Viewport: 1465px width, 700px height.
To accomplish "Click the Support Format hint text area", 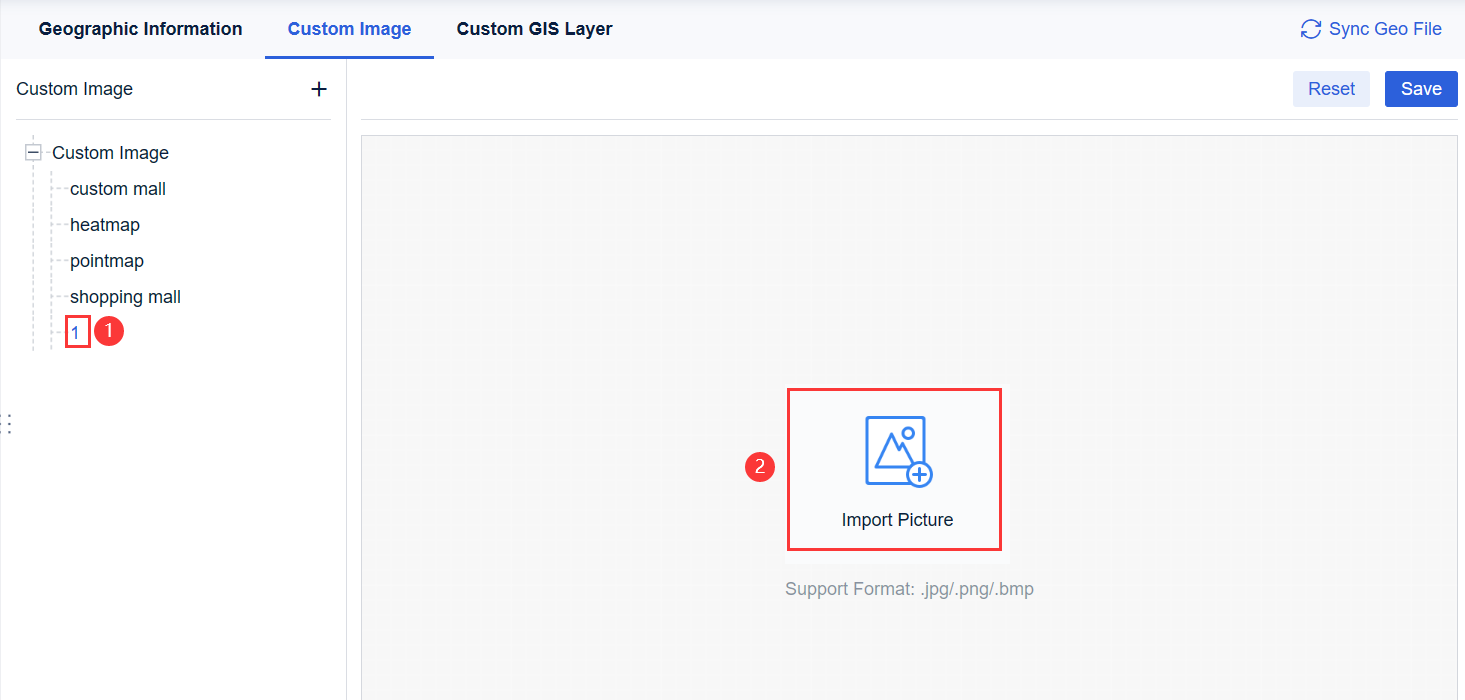I will (x=908, y=588).
